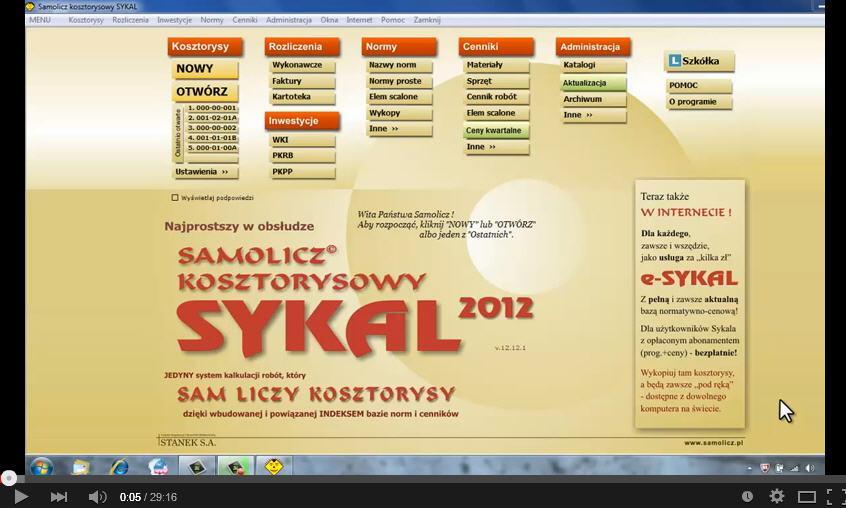
Task: Open the Kosztorysy menu in menu bar
Action: click(86, 20)
